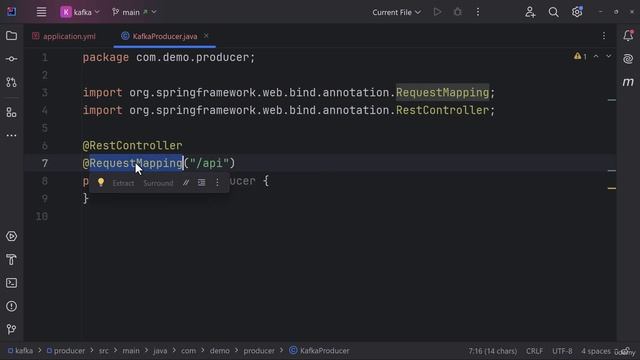The image size is (640, 360).
Task: Open the Pull Requests tool window
Action: pos(11,82)
